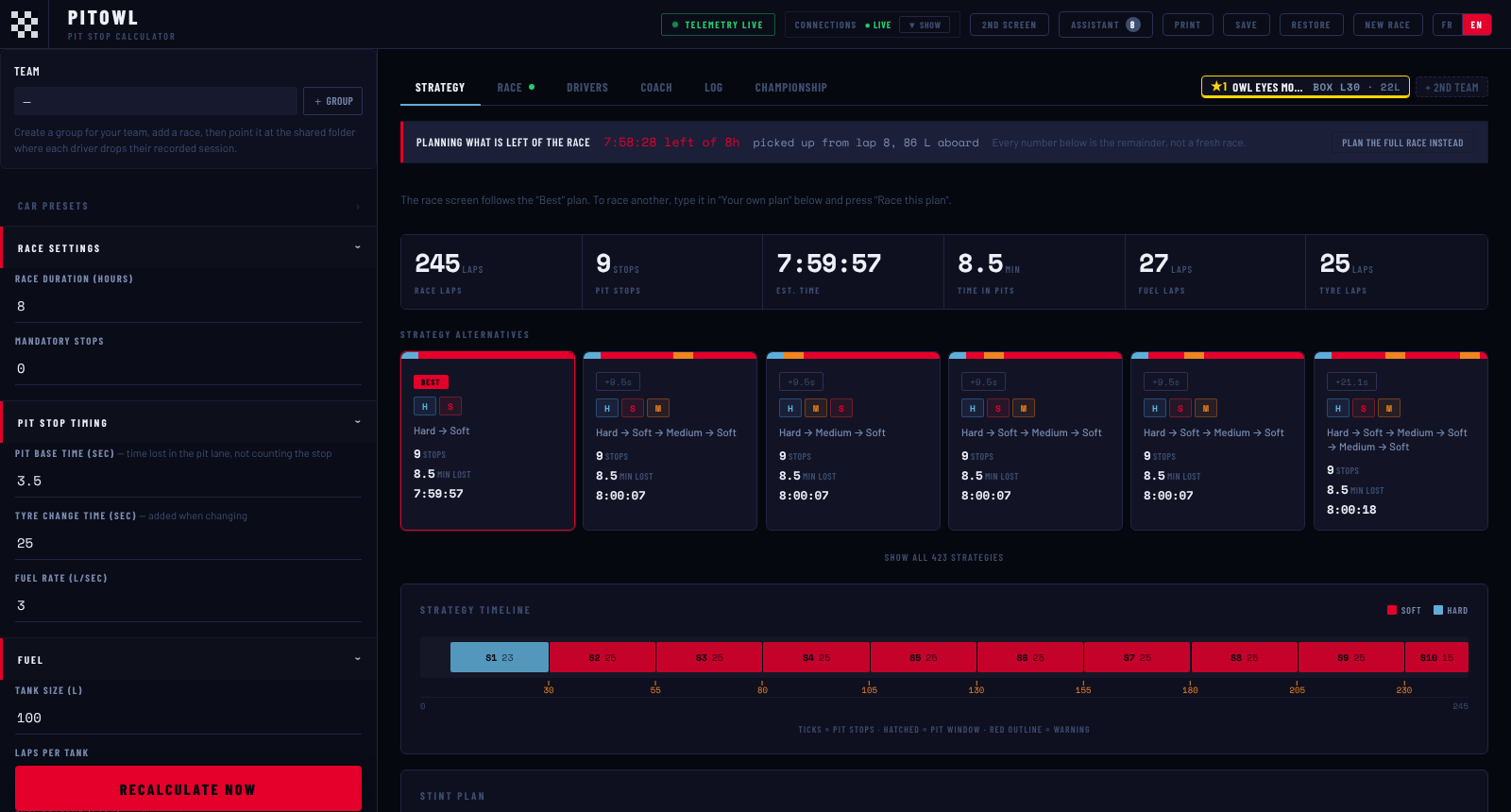The height and width of the screenshot is (812, 1511).
Task: Show all 423 strategies
Action: [943, 558]
